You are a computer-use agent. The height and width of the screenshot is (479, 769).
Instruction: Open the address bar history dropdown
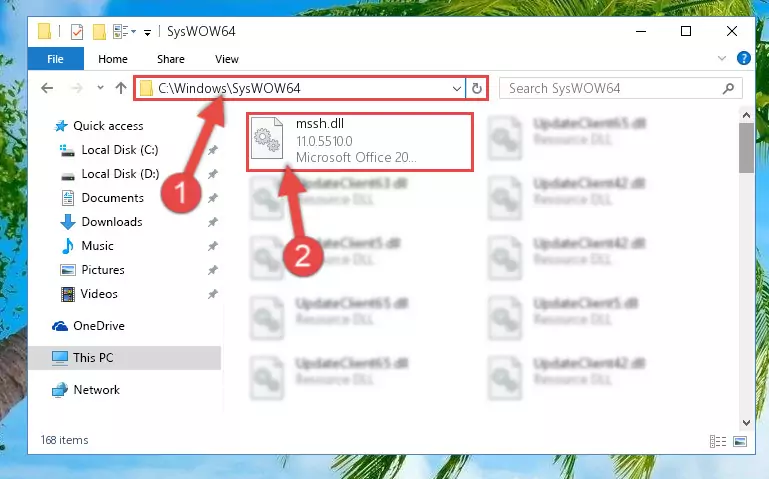(457, 89)
